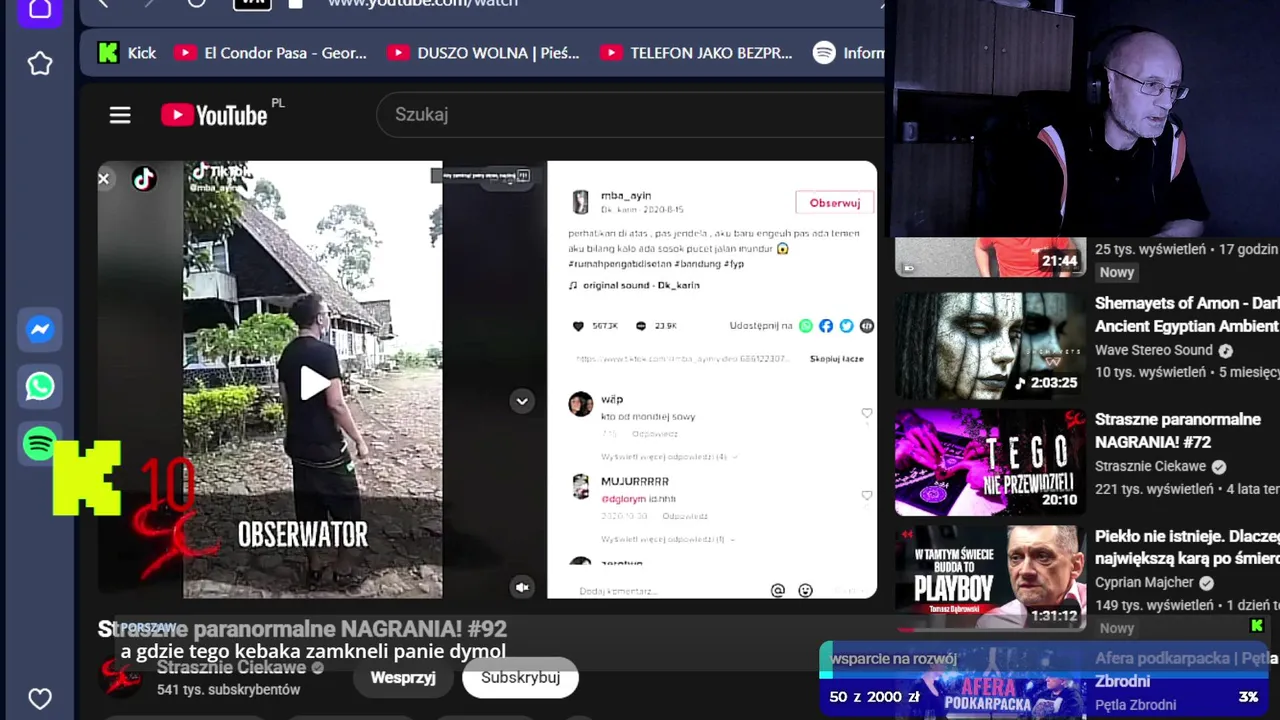Open the emoji picker icon in comment box
The height and width of the screenshot is (720, 1280).
coord(805,591)
